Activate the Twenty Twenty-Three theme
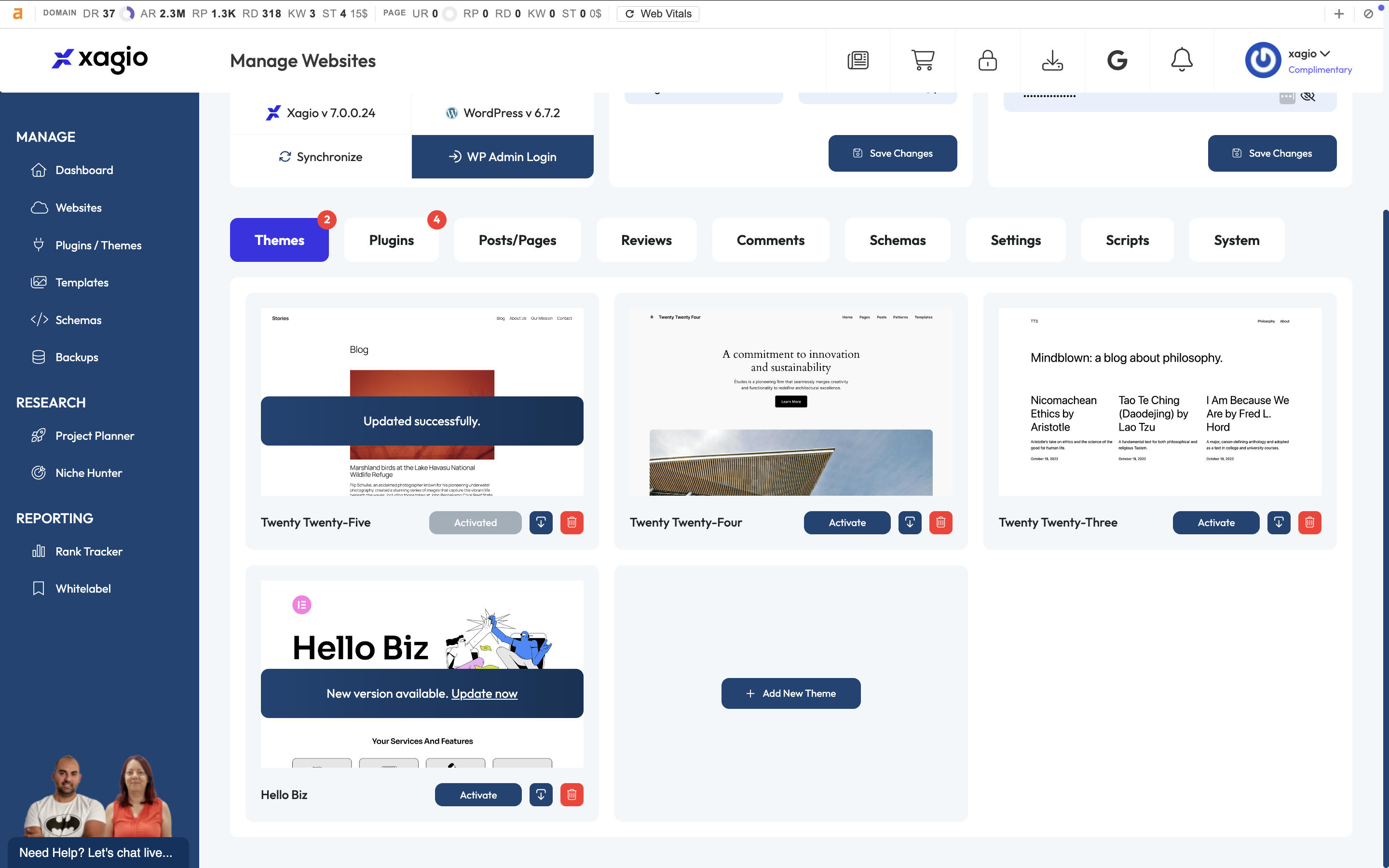Viewport: 1389px width, 868px height. pyautogui.click(x=1216, y=522)
